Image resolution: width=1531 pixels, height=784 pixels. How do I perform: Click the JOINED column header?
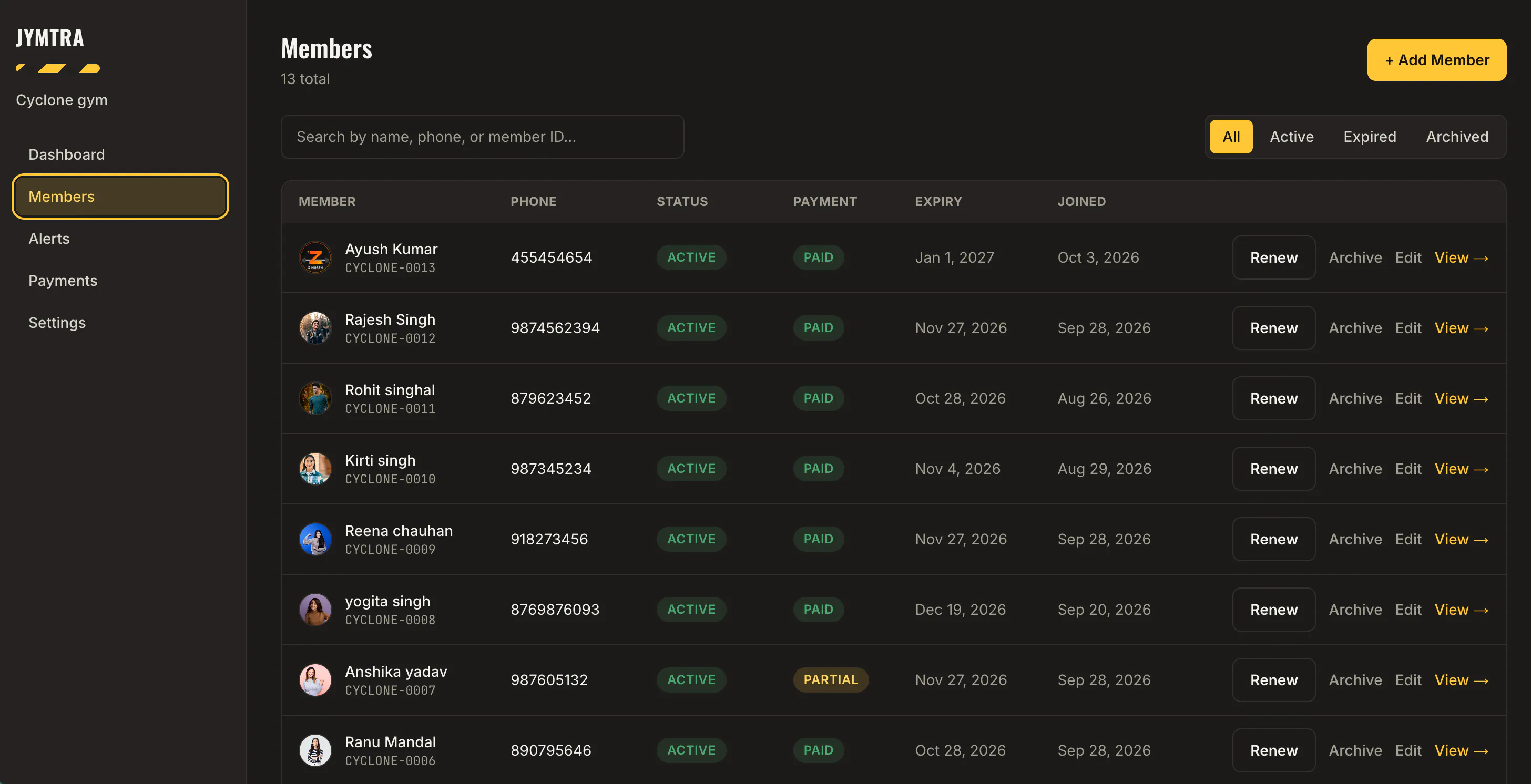coord(1081,201)
